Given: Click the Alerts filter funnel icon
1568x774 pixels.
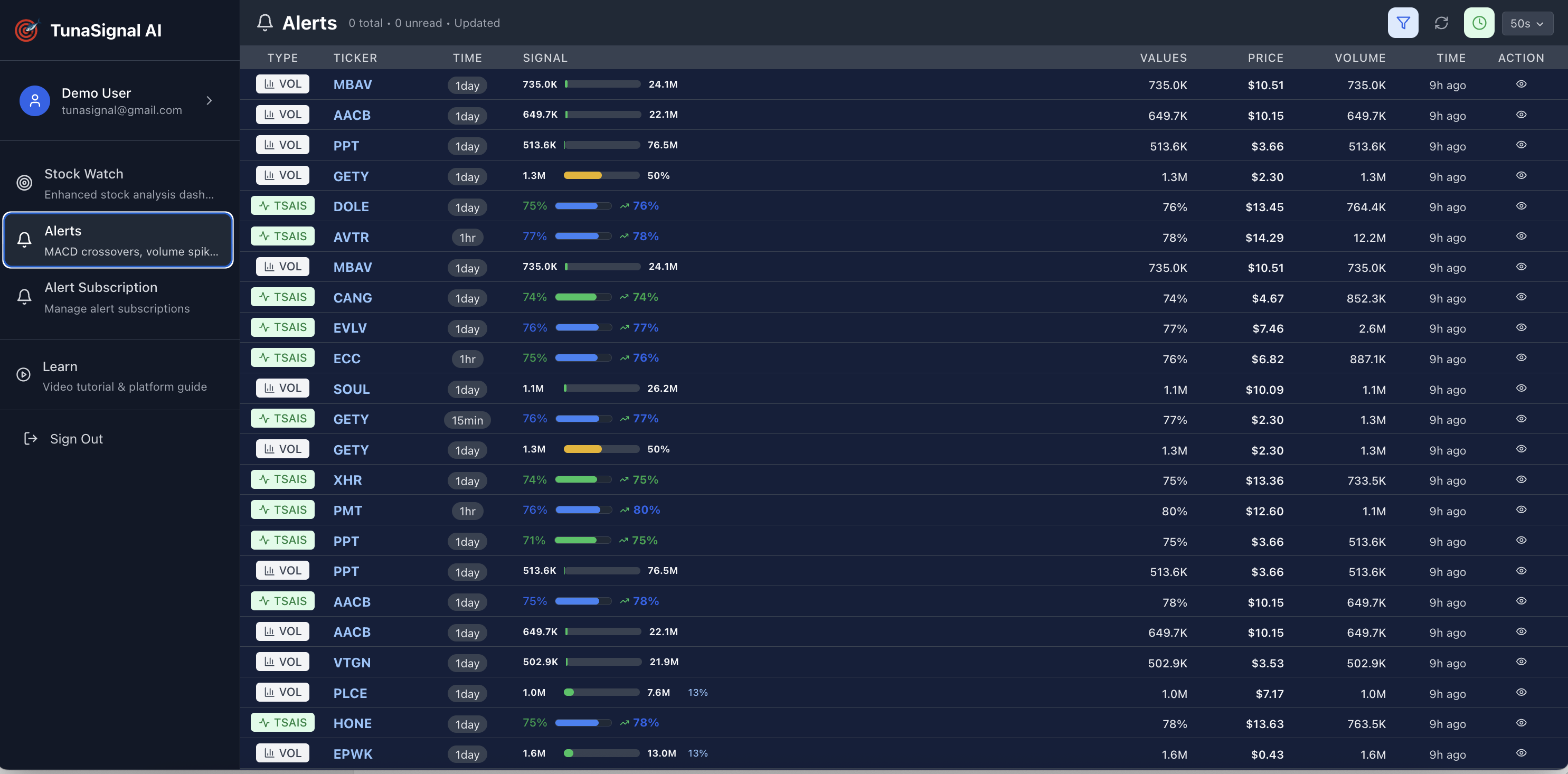Looking at the screenshot, I should [x=1402, y=23].
